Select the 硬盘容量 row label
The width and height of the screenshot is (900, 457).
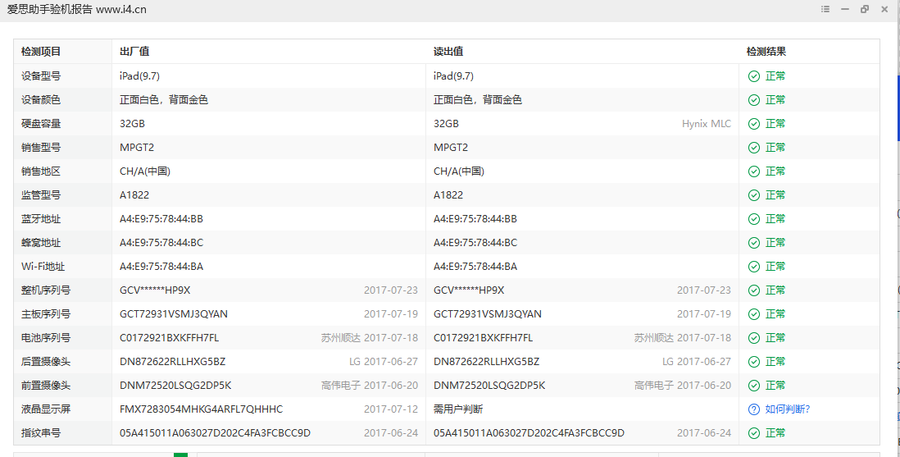pos(41,123)
